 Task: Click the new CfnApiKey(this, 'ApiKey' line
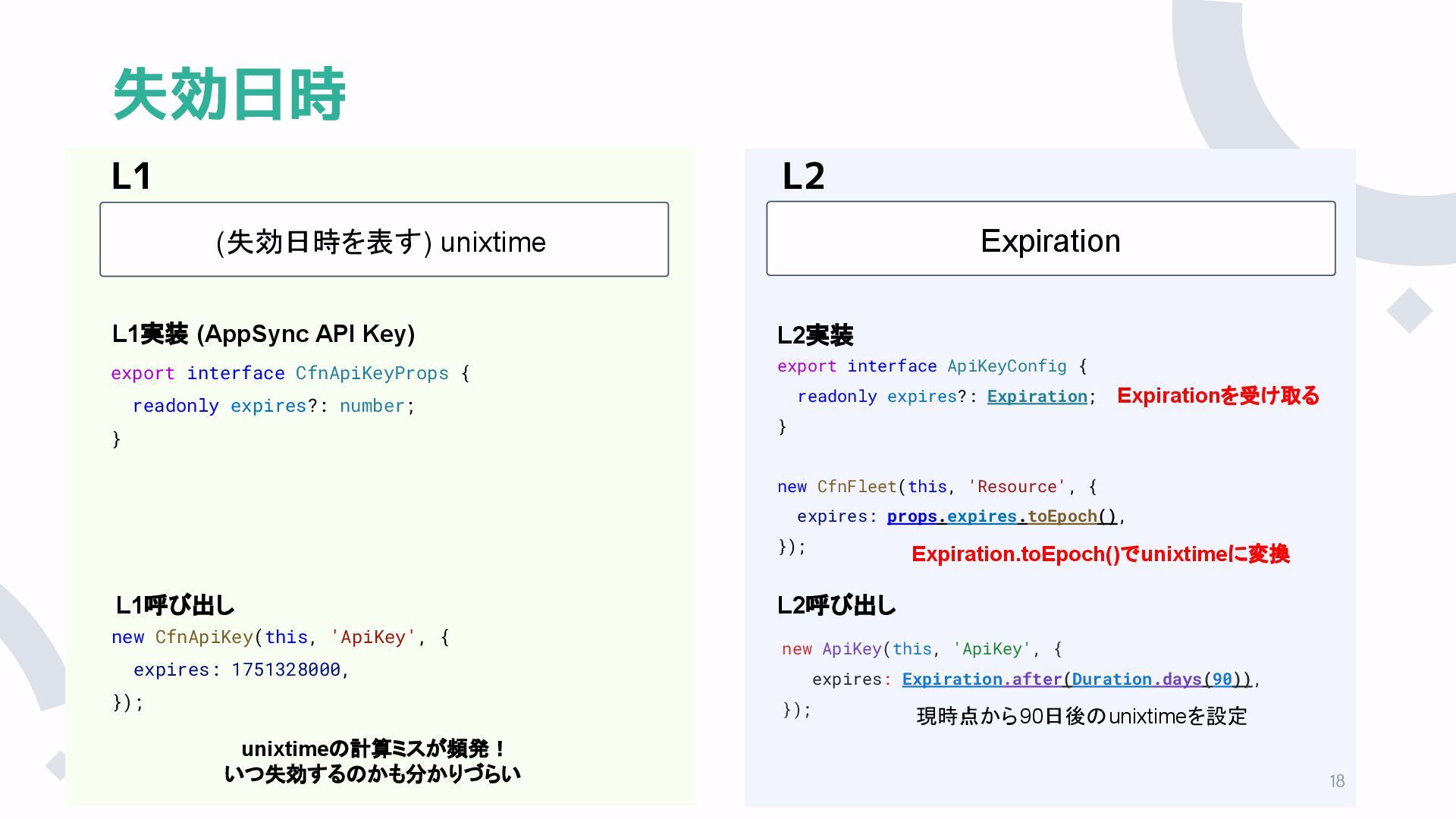pos(281,637)
